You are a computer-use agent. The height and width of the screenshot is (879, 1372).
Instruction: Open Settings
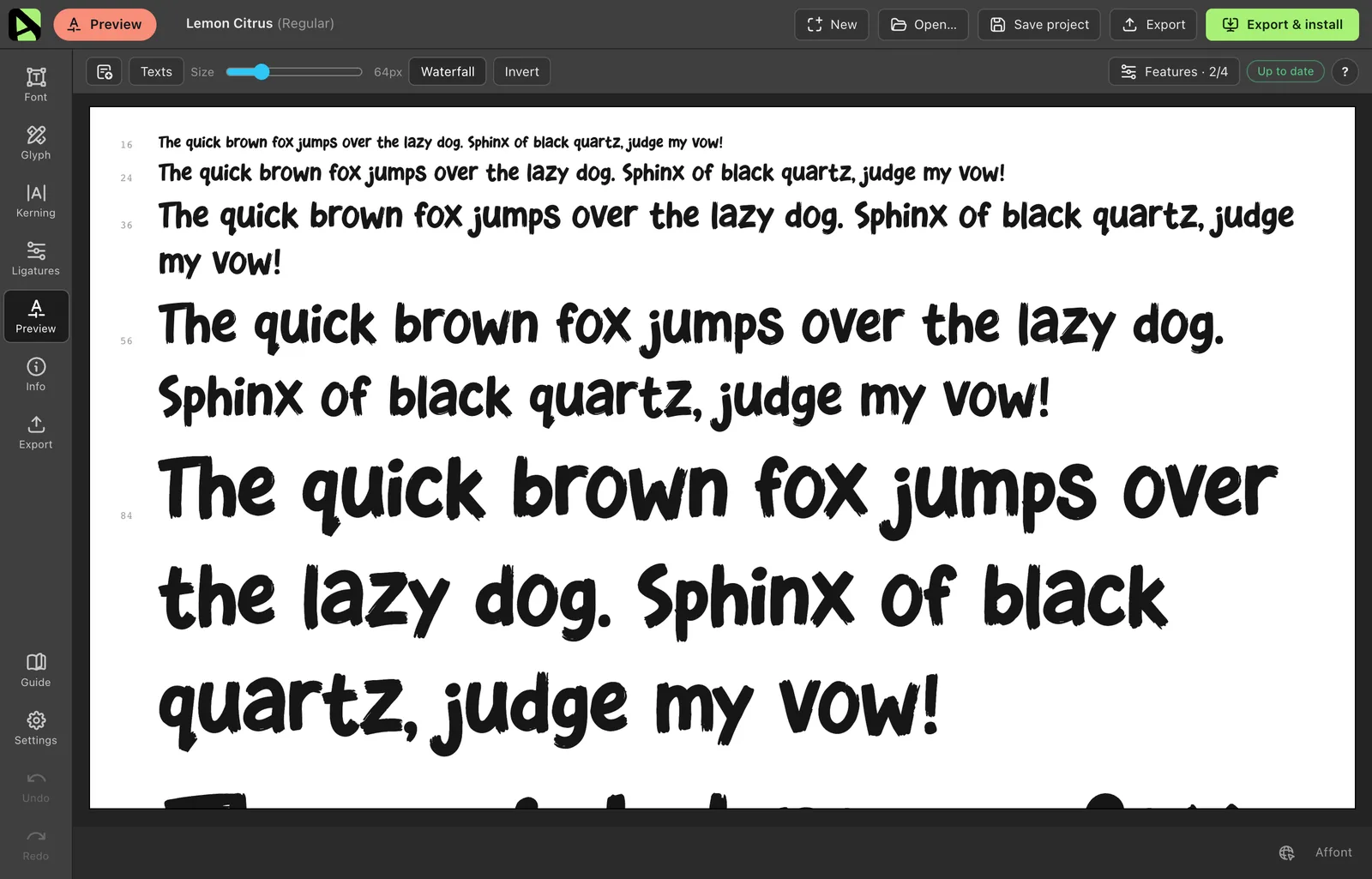coord(36,728)
